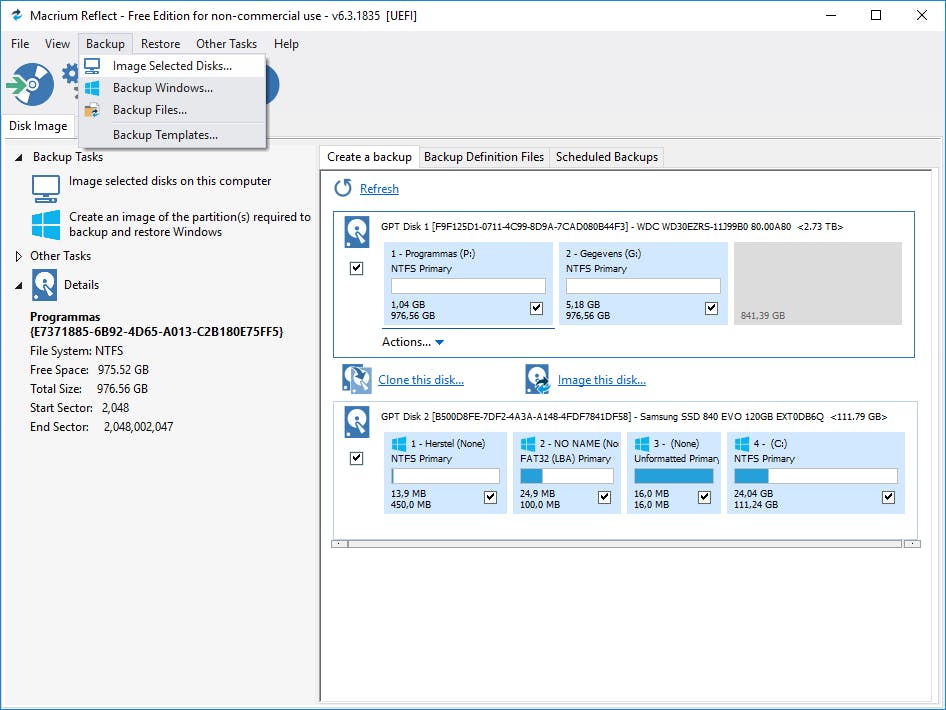Click GPT Disk 2 drive icon
This screenshot has width=946, height=710.
(357, 422)
